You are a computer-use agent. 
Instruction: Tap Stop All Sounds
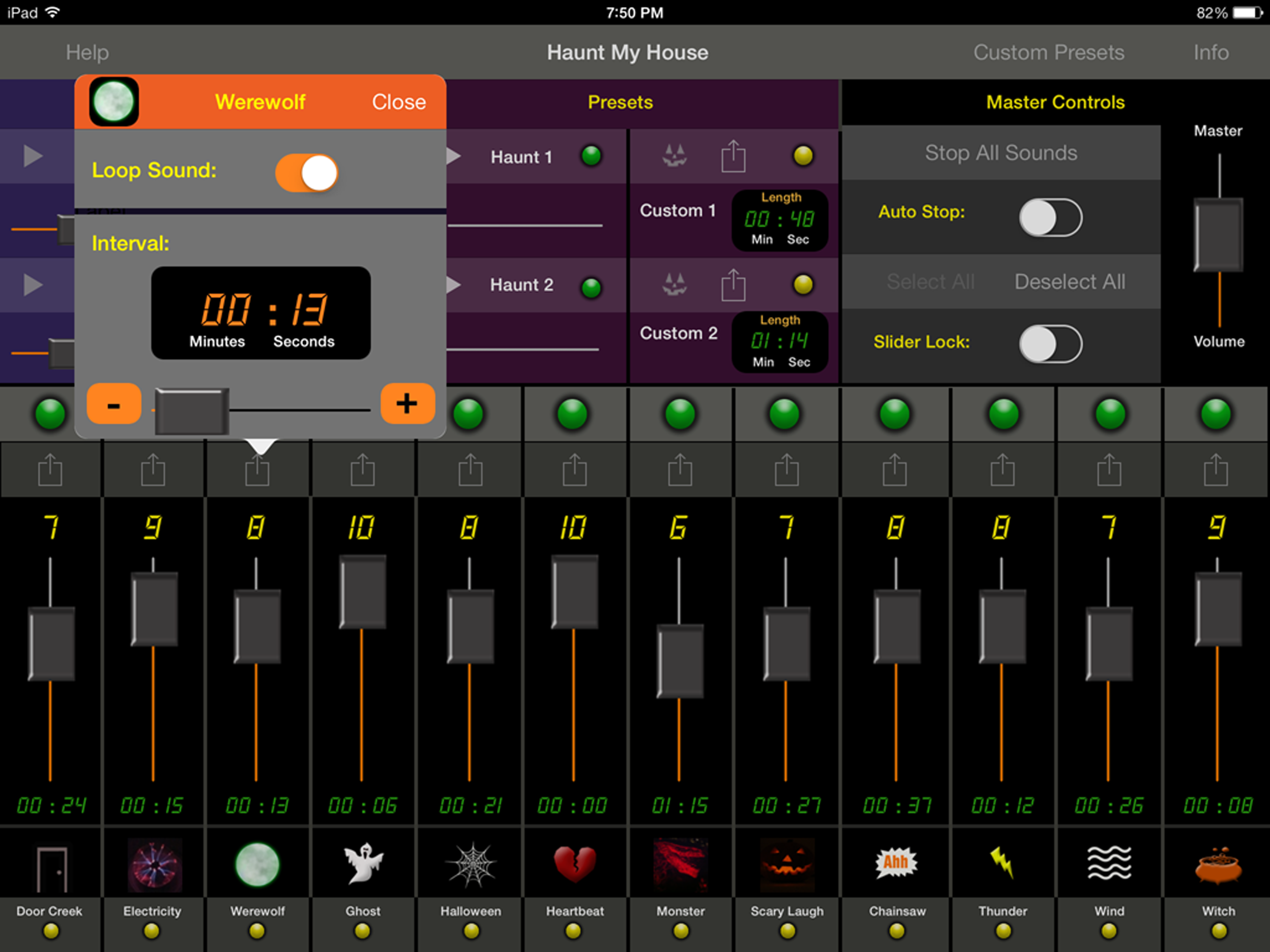(x=1001, y=153)
